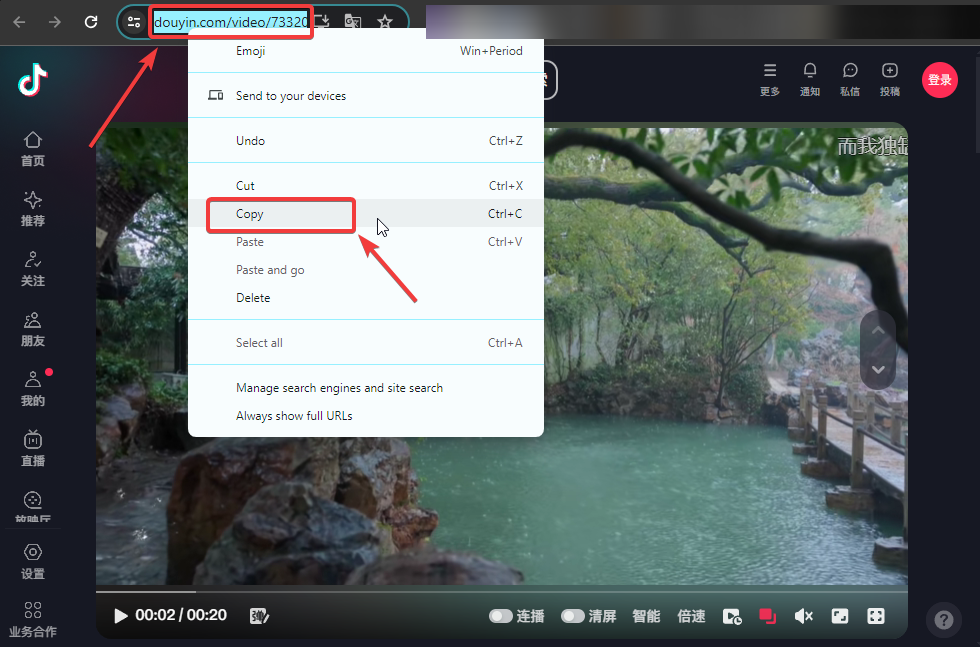
Task: Open 朋友 friends in sidebar
Action: [32, 329]
